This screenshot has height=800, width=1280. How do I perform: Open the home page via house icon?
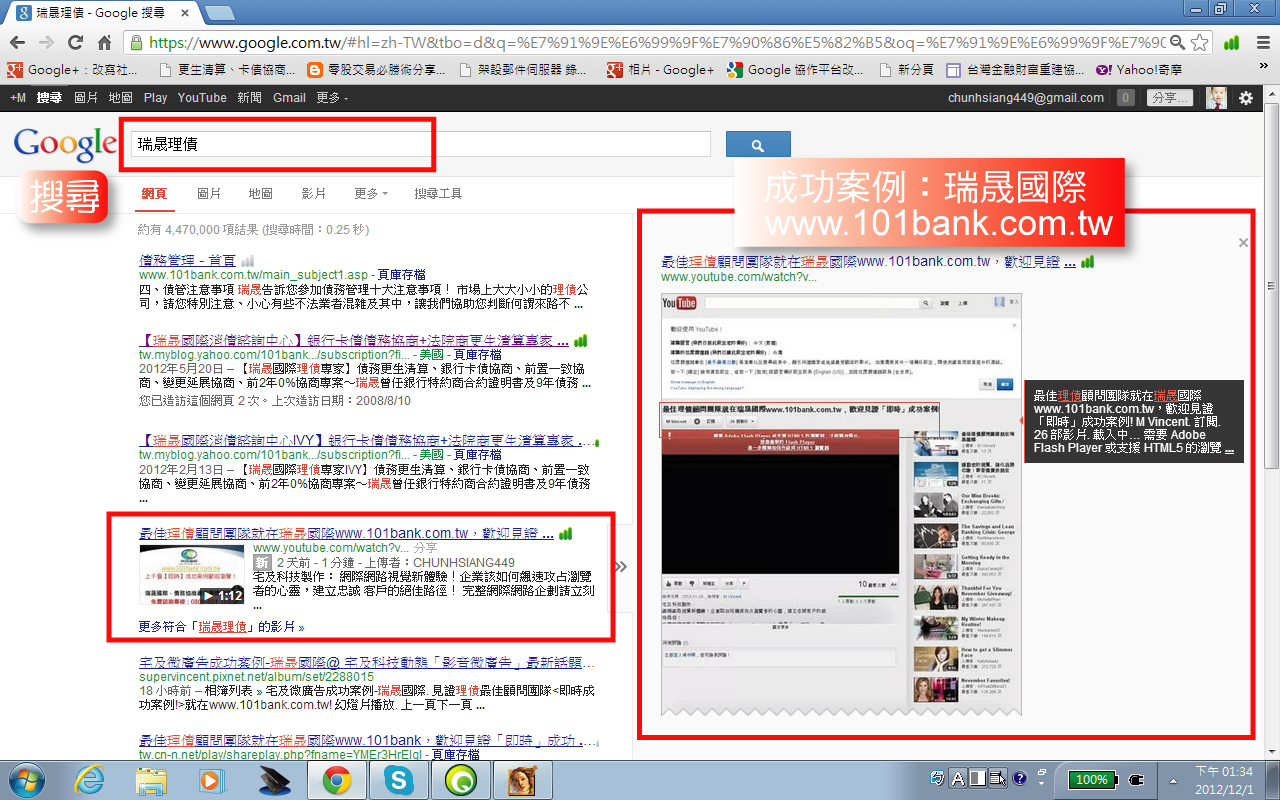click(x=104, y=43)
